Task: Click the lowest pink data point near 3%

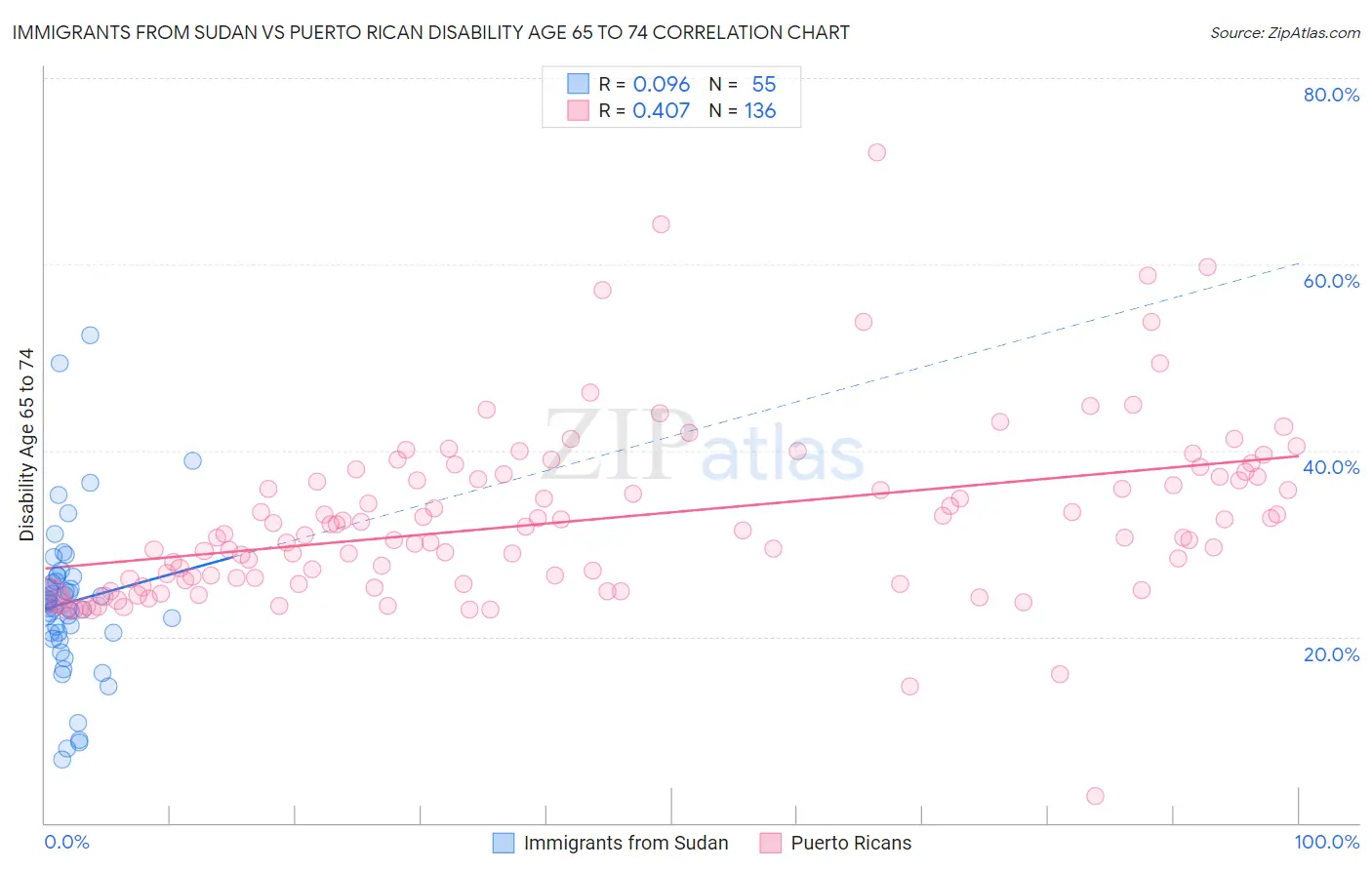Action: (1095, 796)
